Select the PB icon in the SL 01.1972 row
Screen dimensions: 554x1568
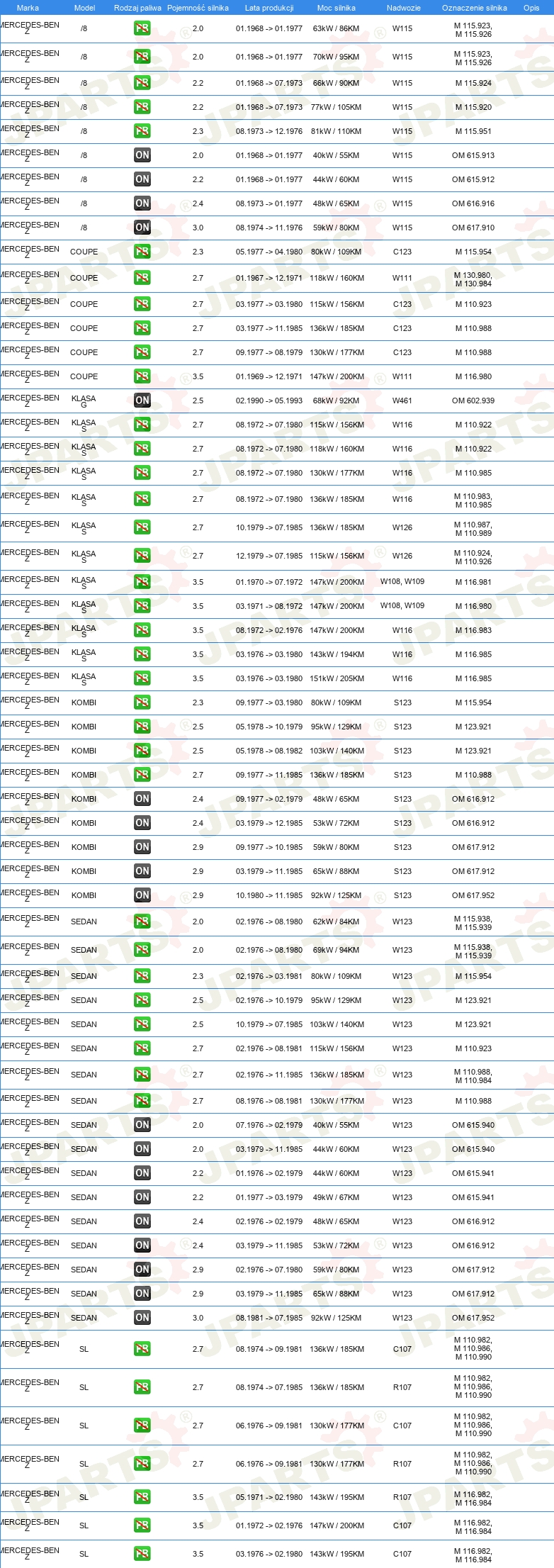coord(142,1526)
